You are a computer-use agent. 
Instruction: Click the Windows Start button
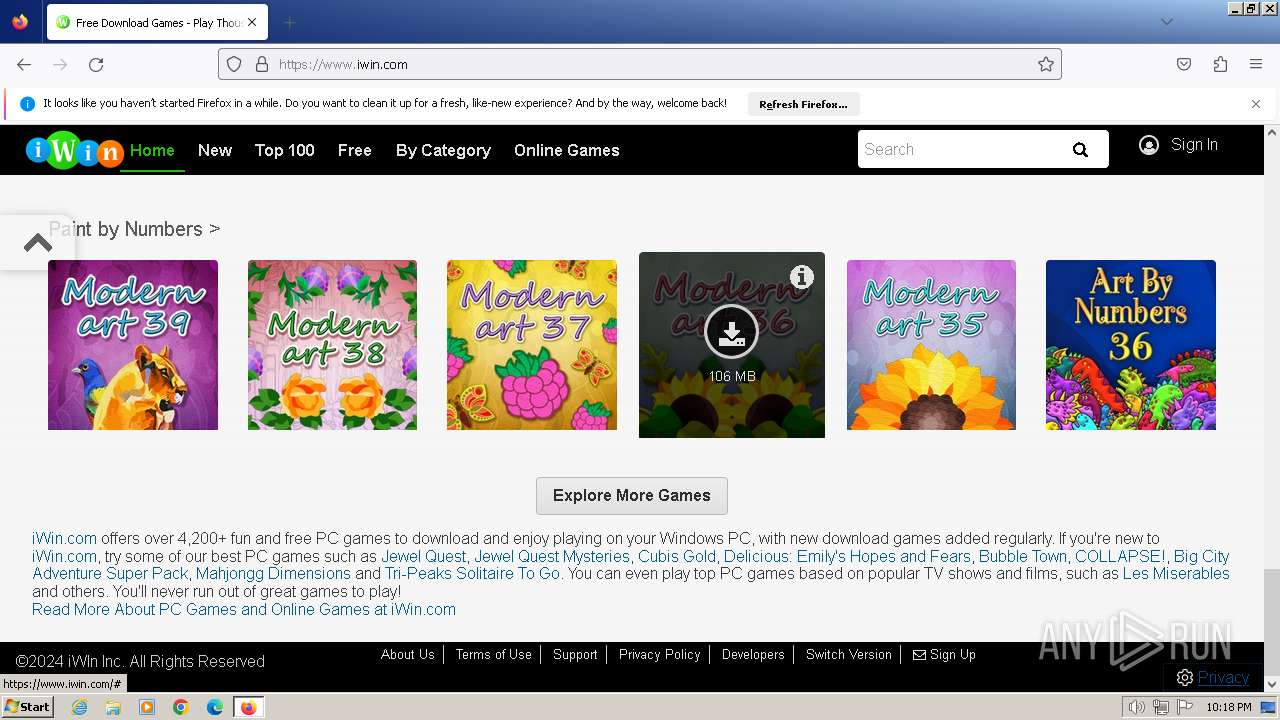tap(27, 707)
